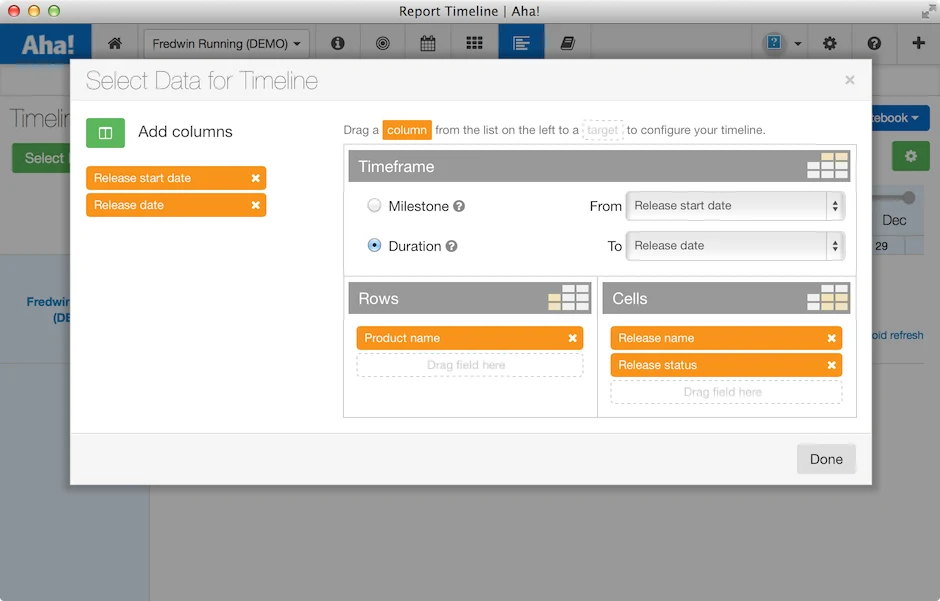This screenshot has height=601, width=940.
Task: Click the avoid refresh link behind dialog
Action: [897, 336]
